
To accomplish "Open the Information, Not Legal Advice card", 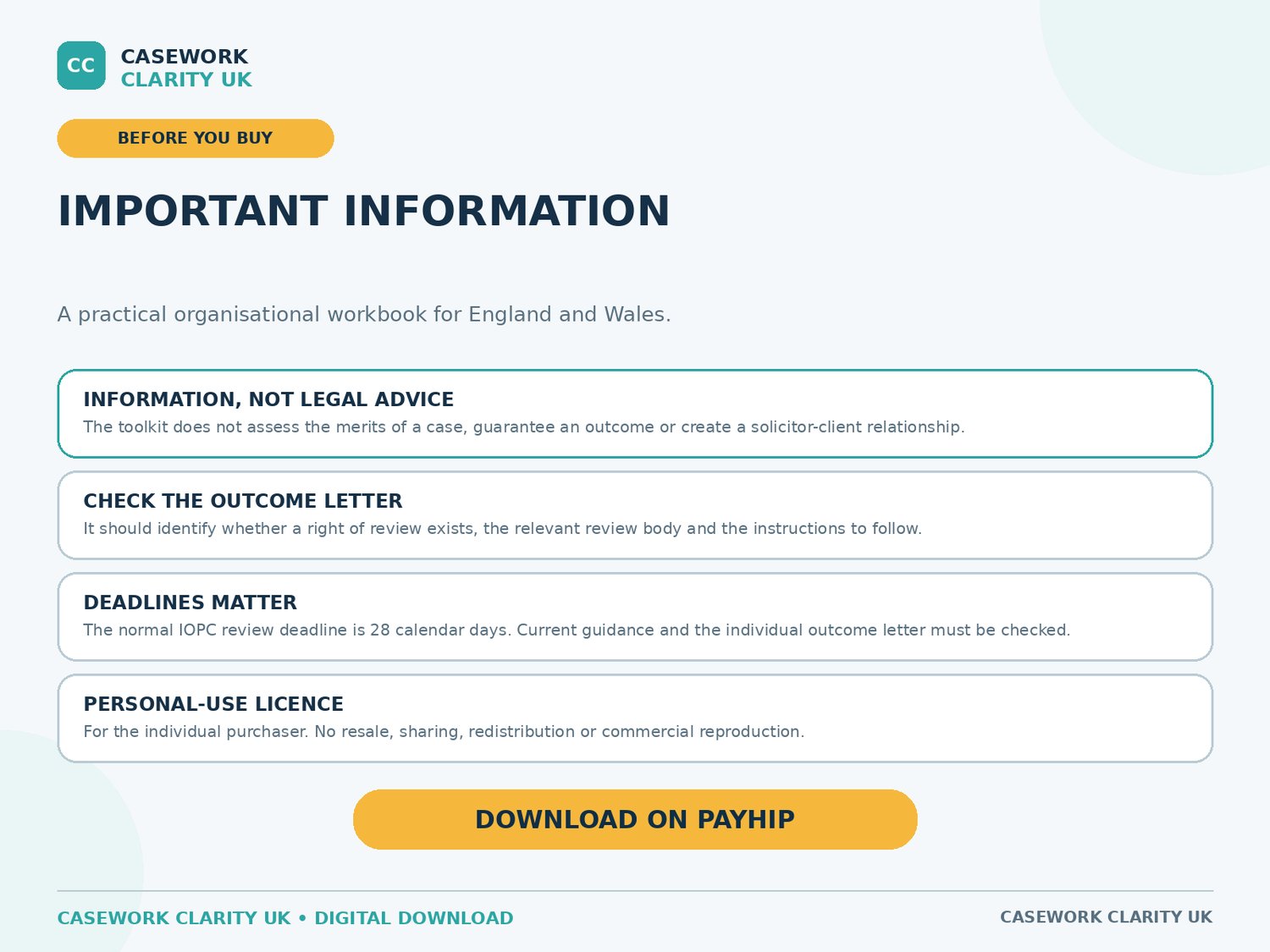I will point(635,414).
